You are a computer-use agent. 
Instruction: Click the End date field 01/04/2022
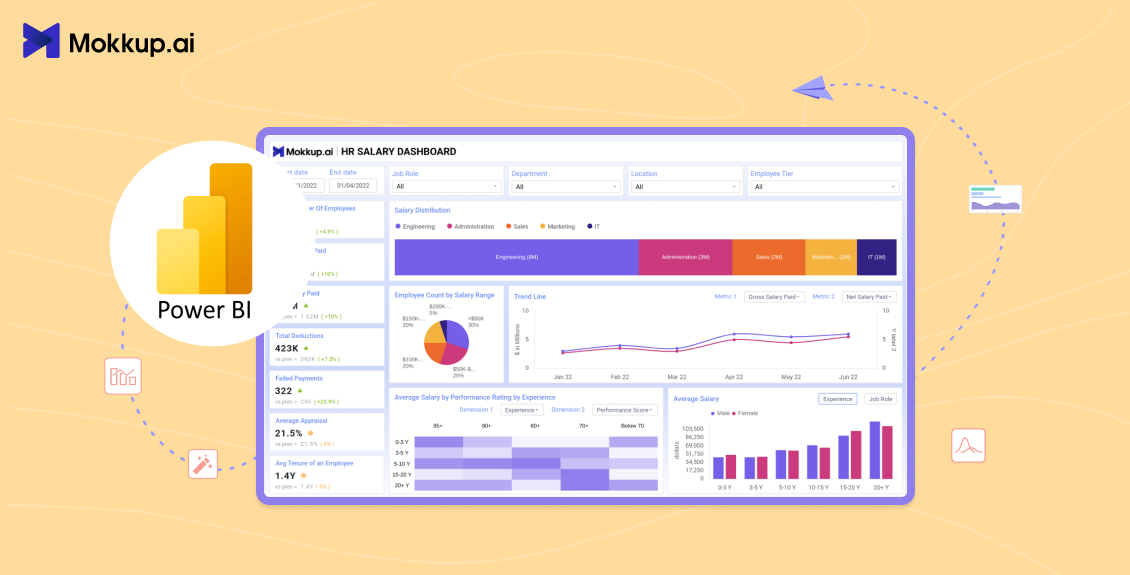pos(353,185)
